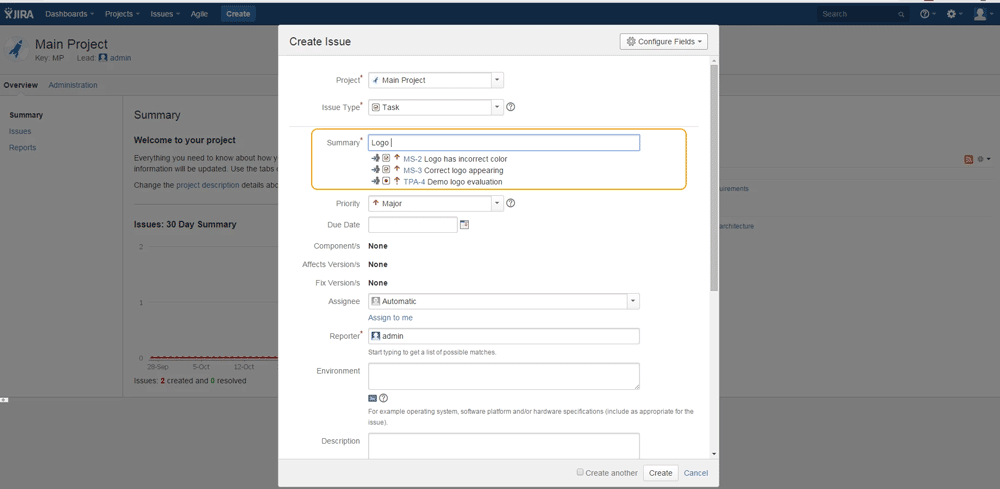Click the Create button in dialog footer

[660, 473]
